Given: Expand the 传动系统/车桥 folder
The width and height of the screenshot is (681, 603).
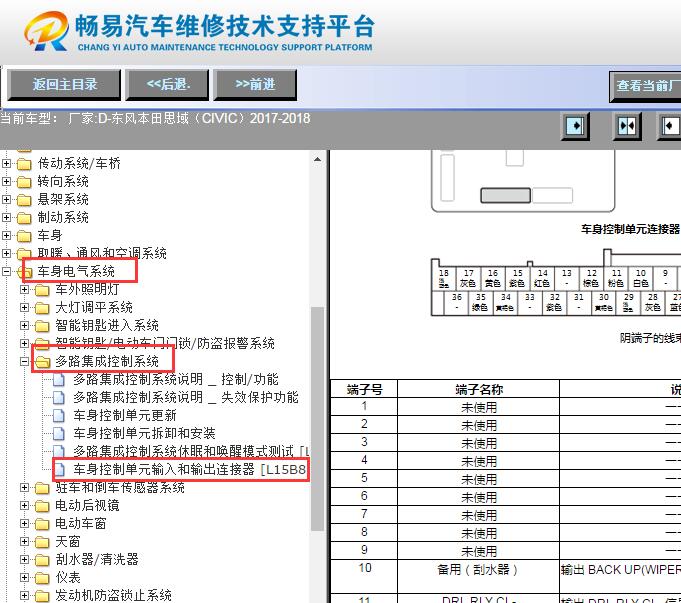Looking at the screenshot, I should click(7, 163).
